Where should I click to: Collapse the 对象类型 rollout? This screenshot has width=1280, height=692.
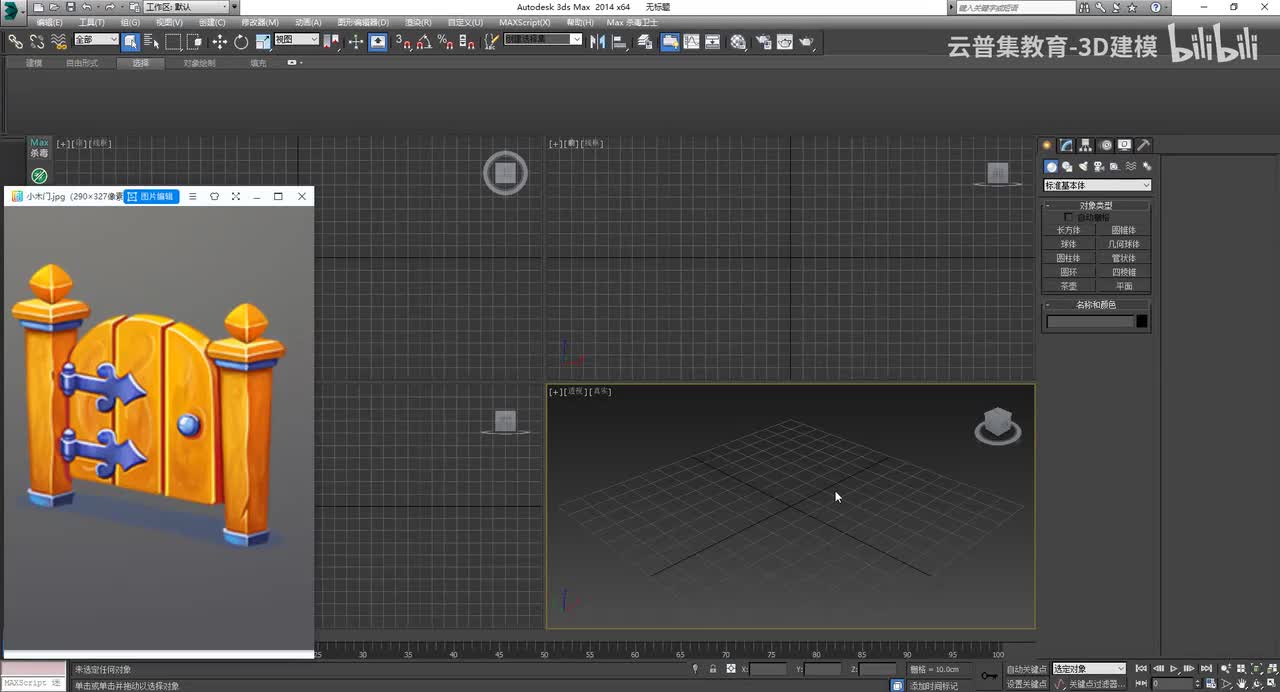(1096, 205)
